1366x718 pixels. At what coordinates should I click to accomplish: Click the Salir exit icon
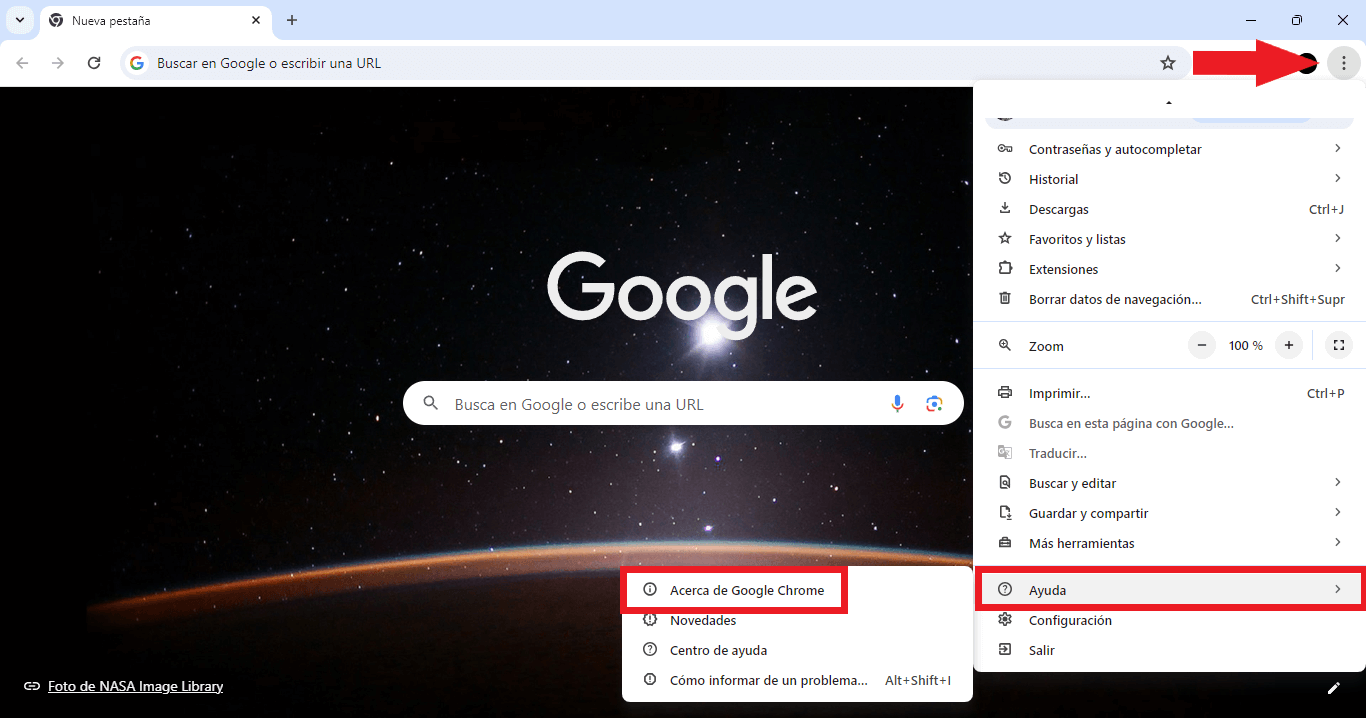pyautogui.click(x=1006, y=650)
